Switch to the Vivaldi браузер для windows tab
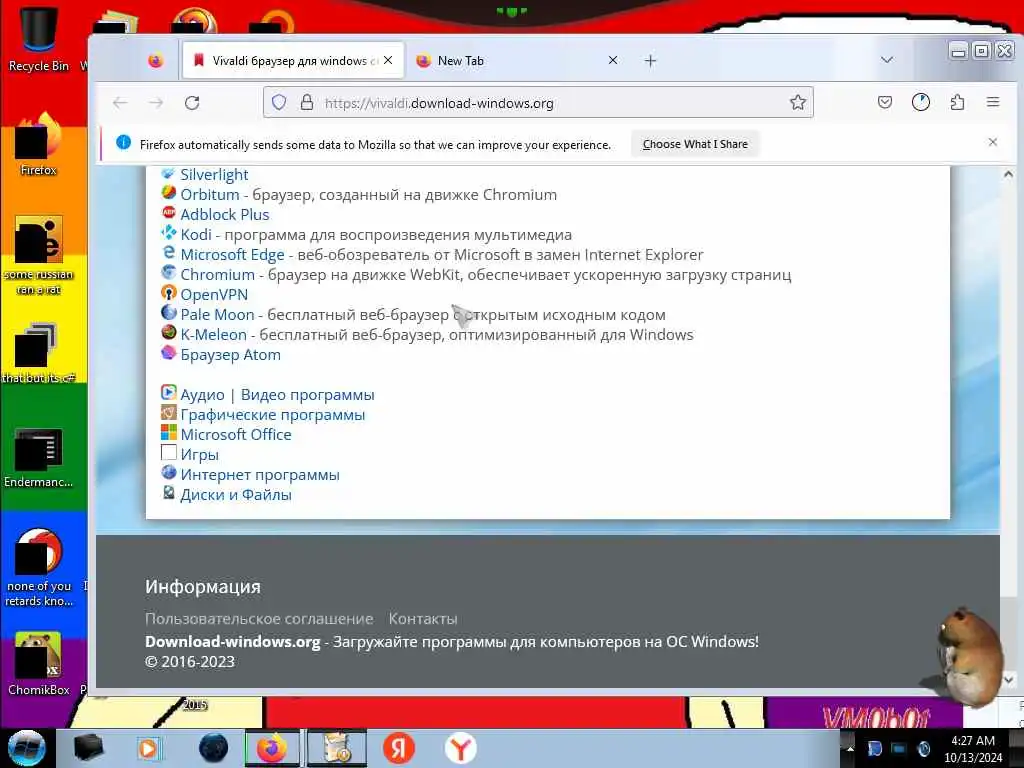1024x768 pixels. pos(293,61)
